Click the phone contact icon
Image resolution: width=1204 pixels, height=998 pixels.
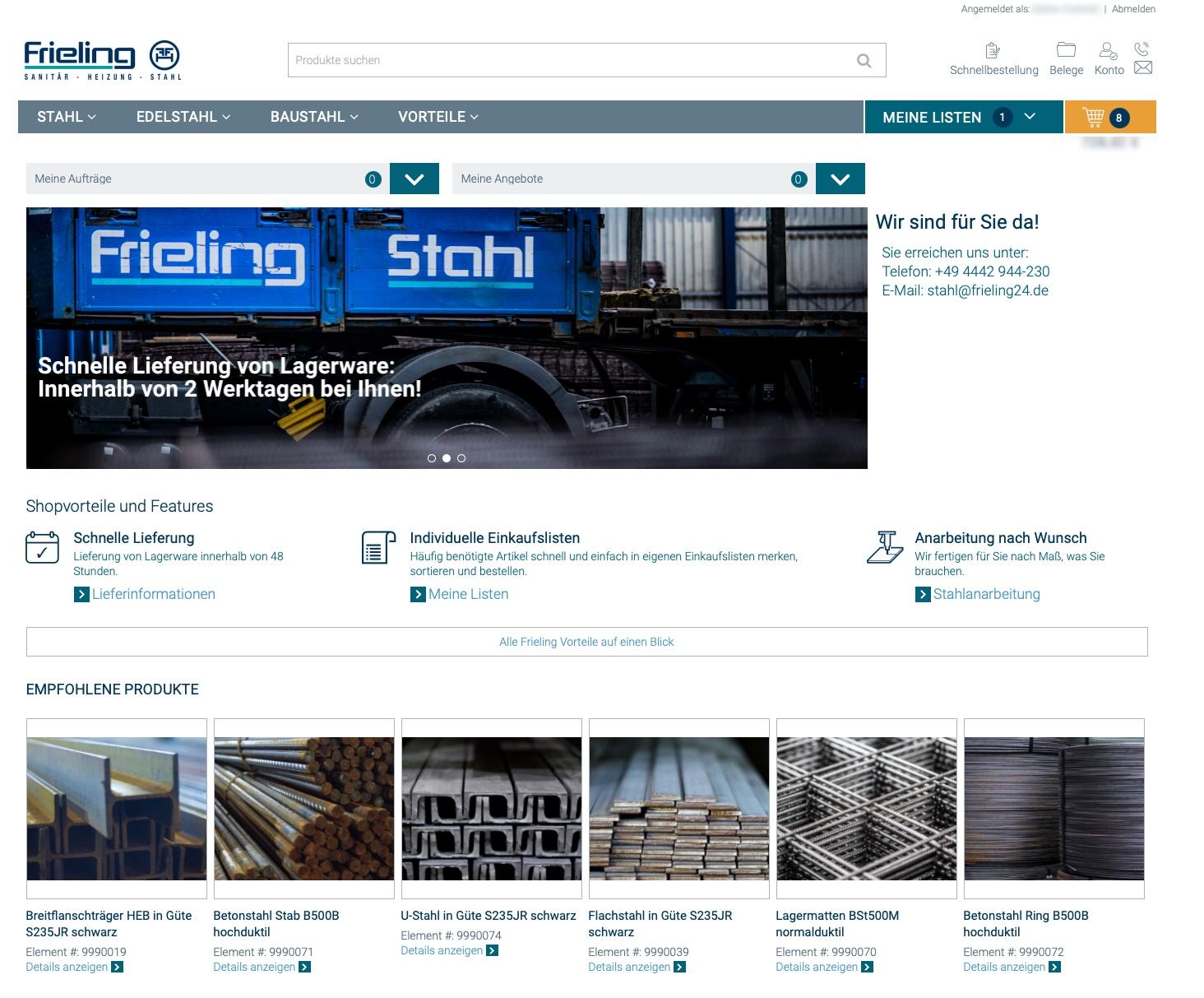coord(1141,49)
